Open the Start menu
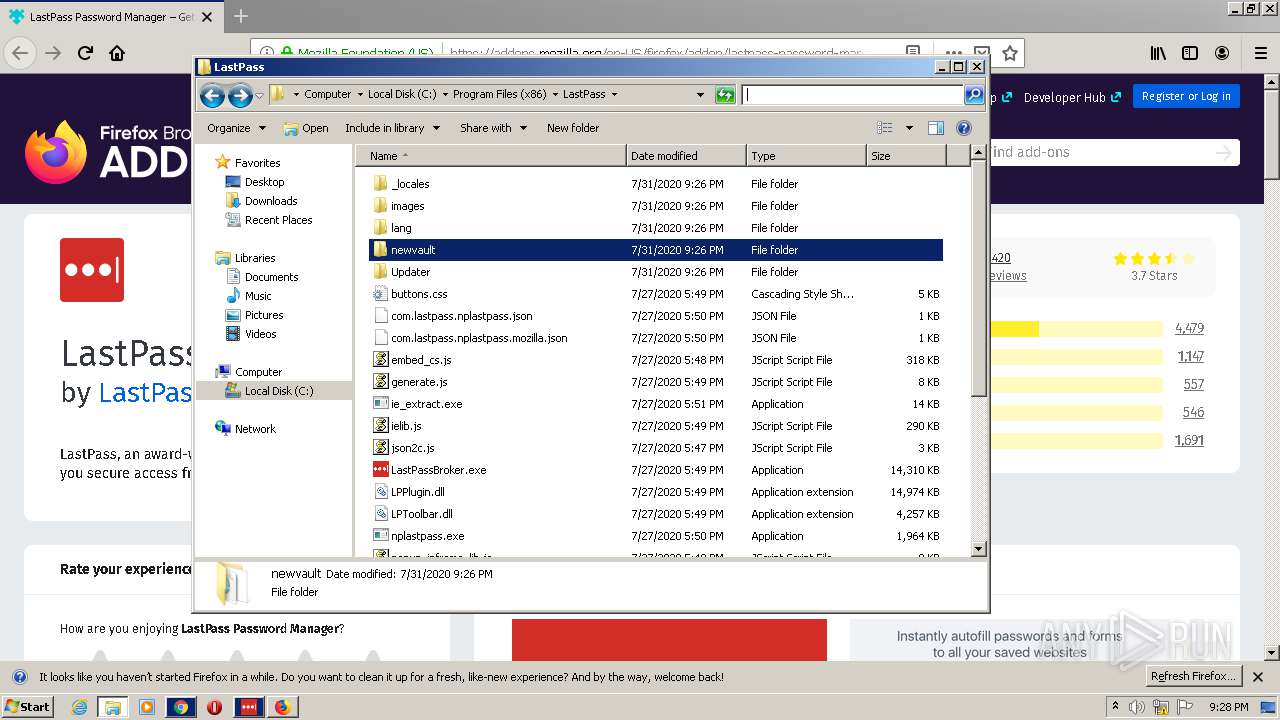1280x720 pixels. 29,707
